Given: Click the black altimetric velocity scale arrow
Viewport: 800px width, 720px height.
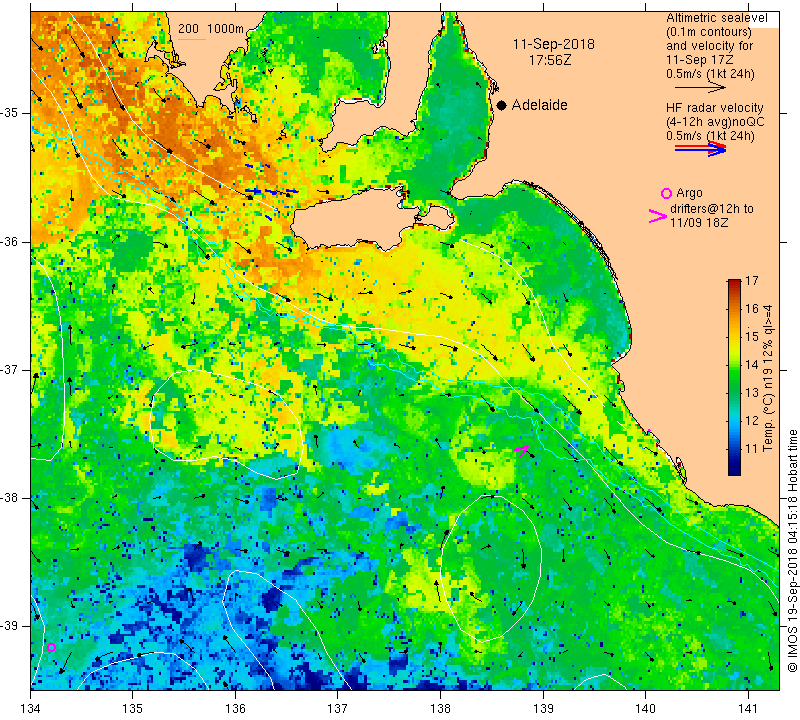Looking at the screenshot, I should click(x=700, y=88).
